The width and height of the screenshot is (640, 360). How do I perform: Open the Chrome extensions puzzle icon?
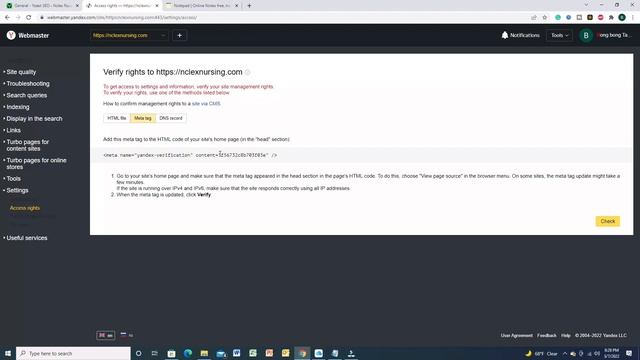tap(611, 18)
